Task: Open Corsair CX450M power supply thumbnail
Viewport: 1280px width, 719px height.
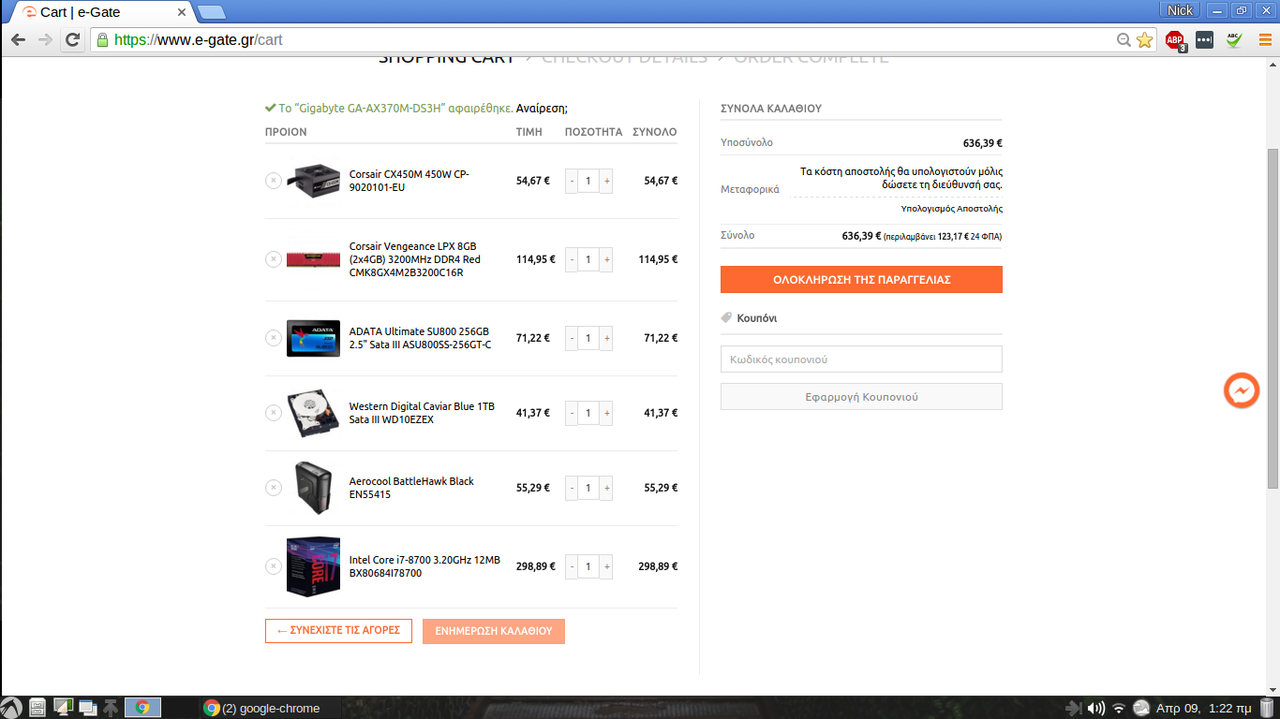Action: (x=313, y=180)
